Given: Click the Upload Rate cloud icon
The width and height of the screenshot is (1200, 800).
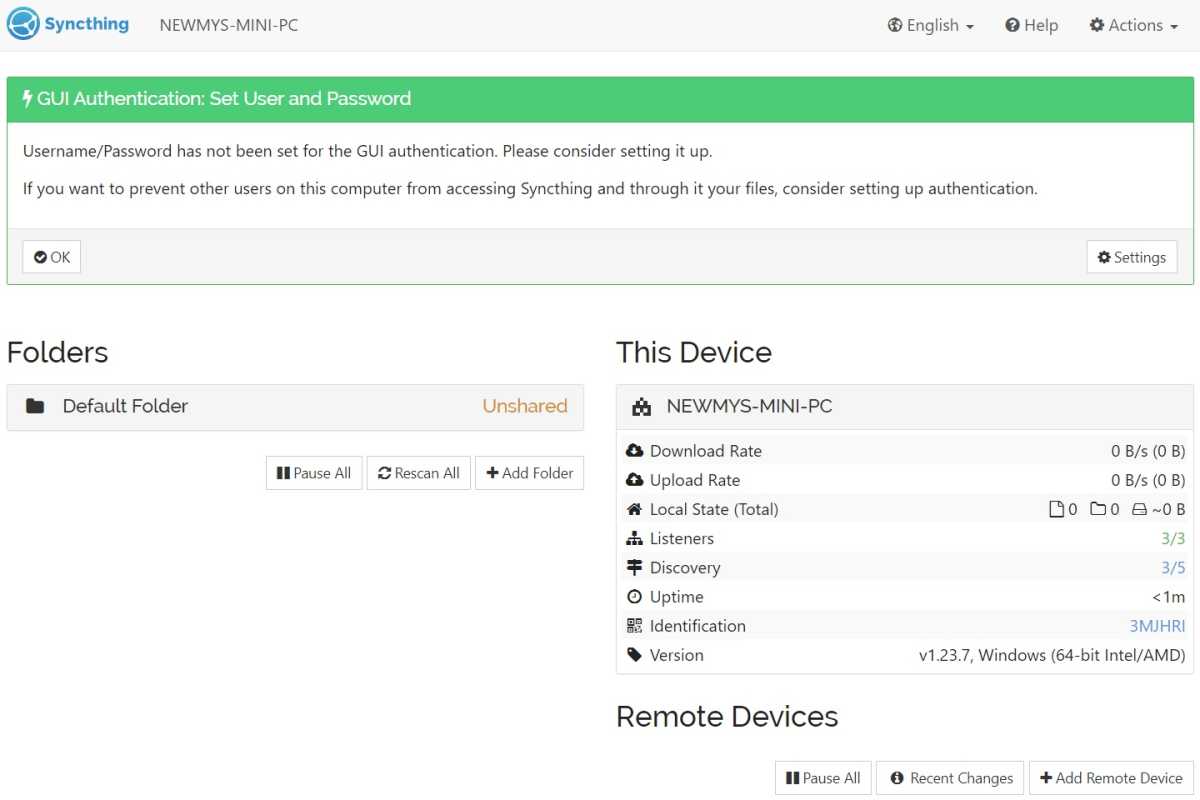Looking at the screenshot, I should [x=634, y=480].
